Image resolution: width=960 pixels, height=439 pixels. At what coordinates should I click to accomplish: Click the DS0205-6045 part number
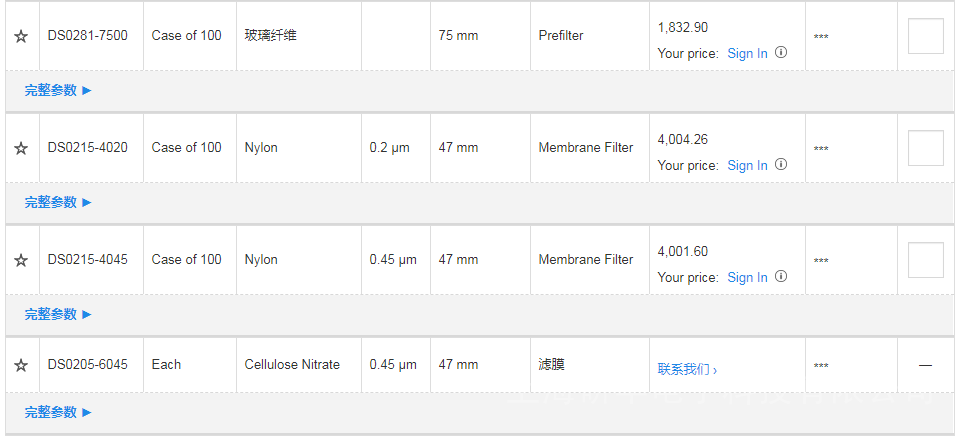pyautogui.click(x=87, y=365)
